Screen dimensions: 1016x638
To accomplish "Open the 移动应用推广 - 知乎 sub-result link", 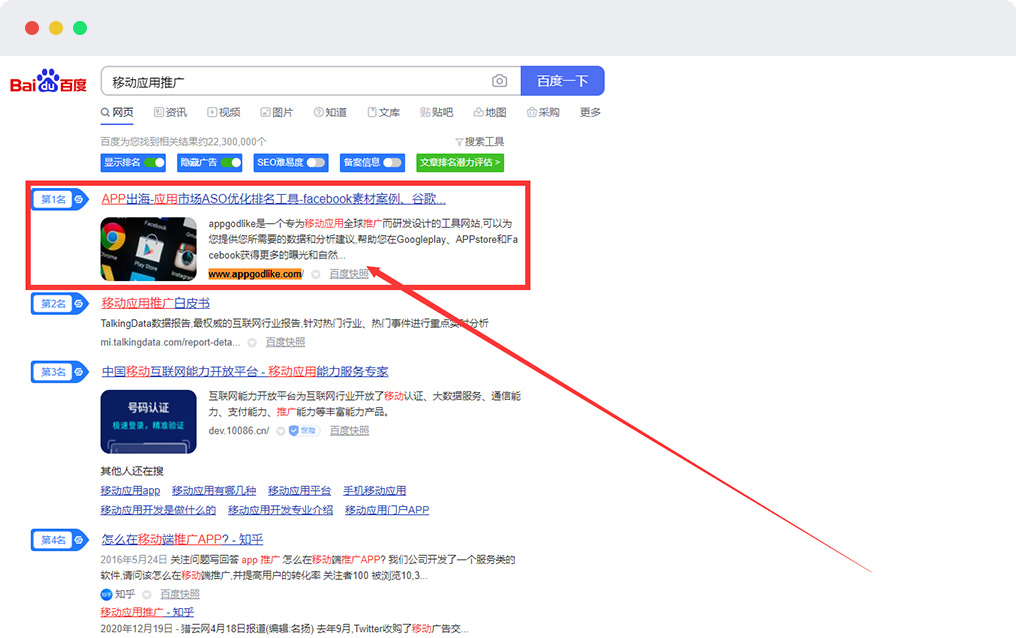I will [147, 612].
